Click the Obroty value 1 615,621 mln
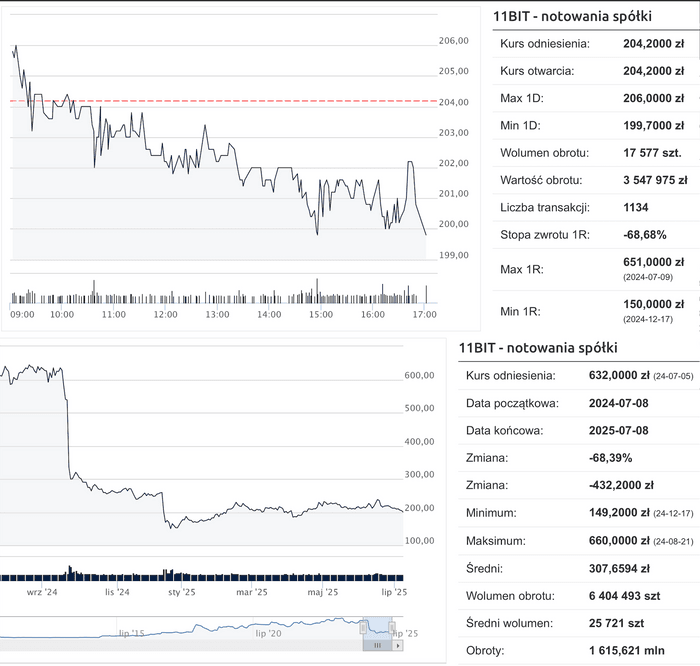The width and height of the screenshot is (700, 666). [x=627, y=650]
